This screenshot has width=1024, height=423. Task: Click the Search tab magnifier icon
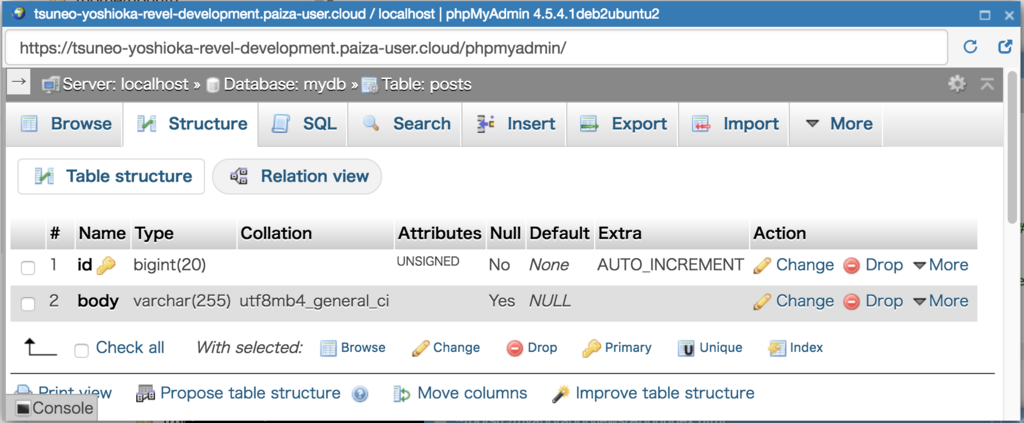point(371,123)
